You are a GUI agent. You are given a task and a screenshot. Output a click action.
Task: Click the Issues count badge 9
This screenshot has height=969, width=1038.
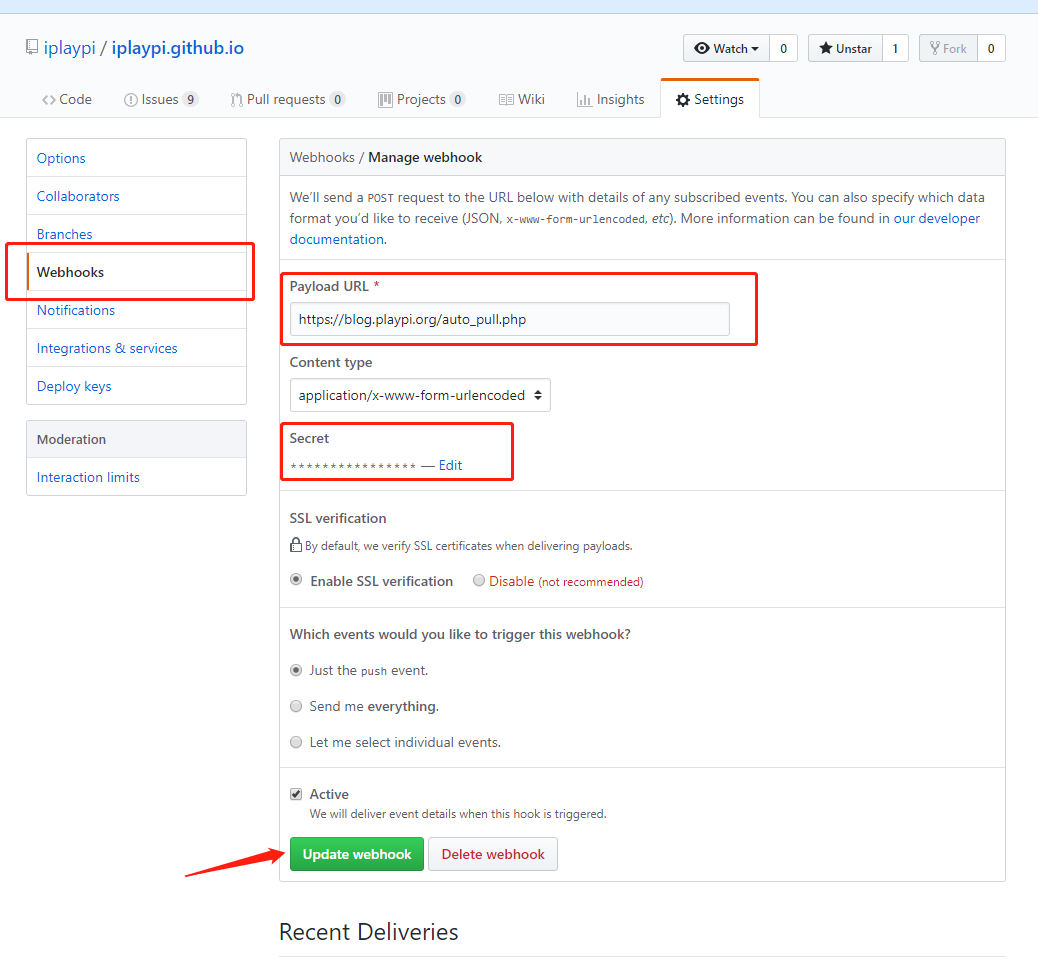point(191,99)
